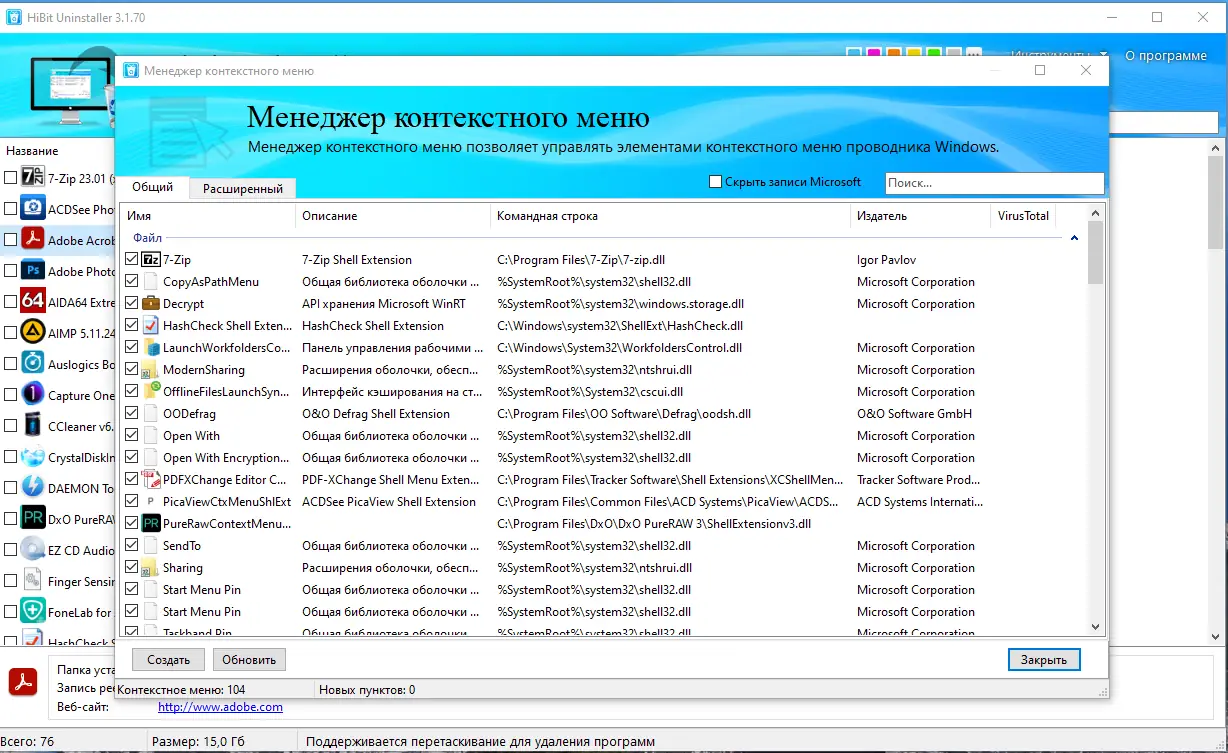The image size is (1228, 753).
Task: Click the 'Название' column header in main window
Action: 32,150
